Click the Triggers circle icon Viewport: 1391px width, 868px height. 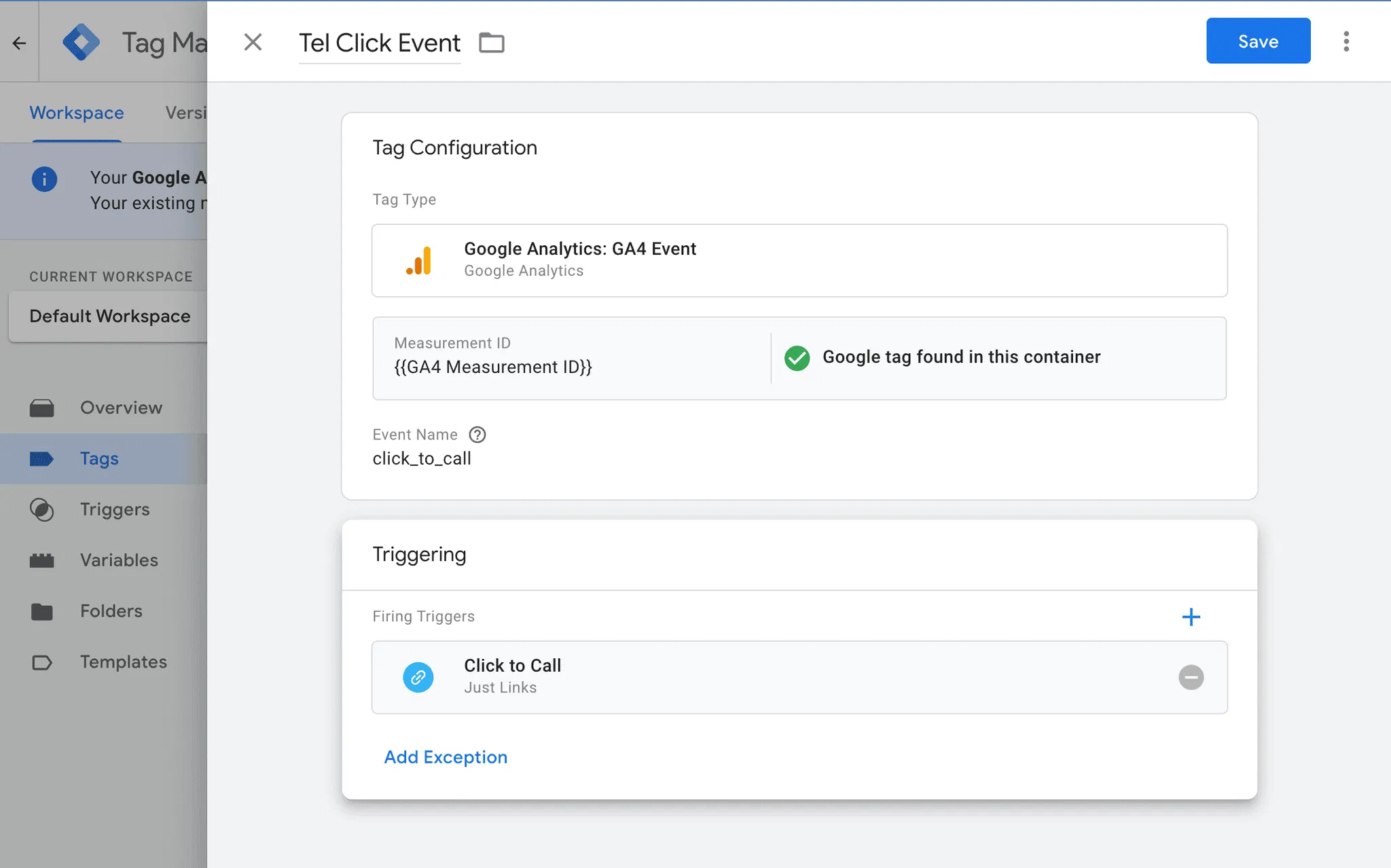[41, 510]
